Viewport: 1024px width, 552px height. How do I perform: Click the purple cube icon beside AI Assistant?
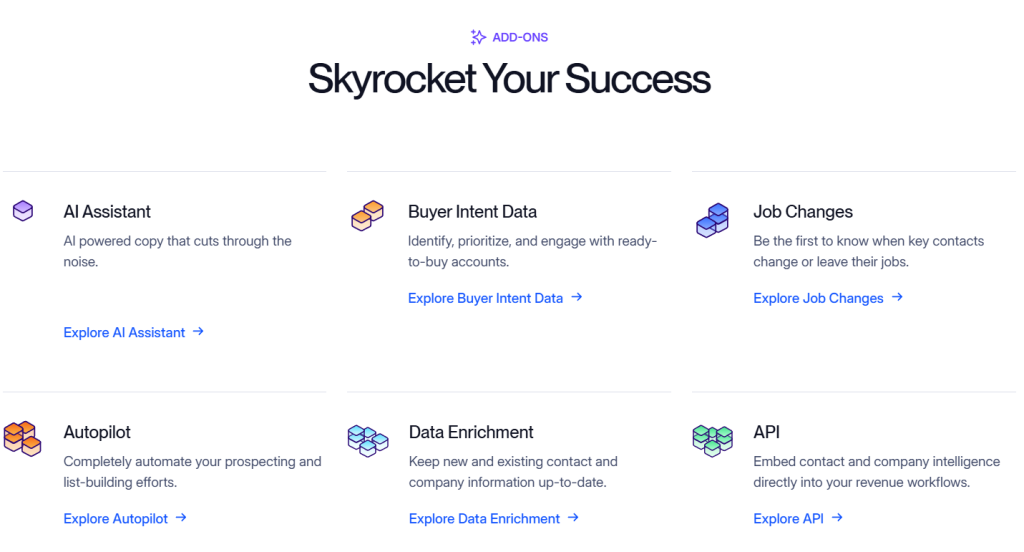[x=22, y=211]
